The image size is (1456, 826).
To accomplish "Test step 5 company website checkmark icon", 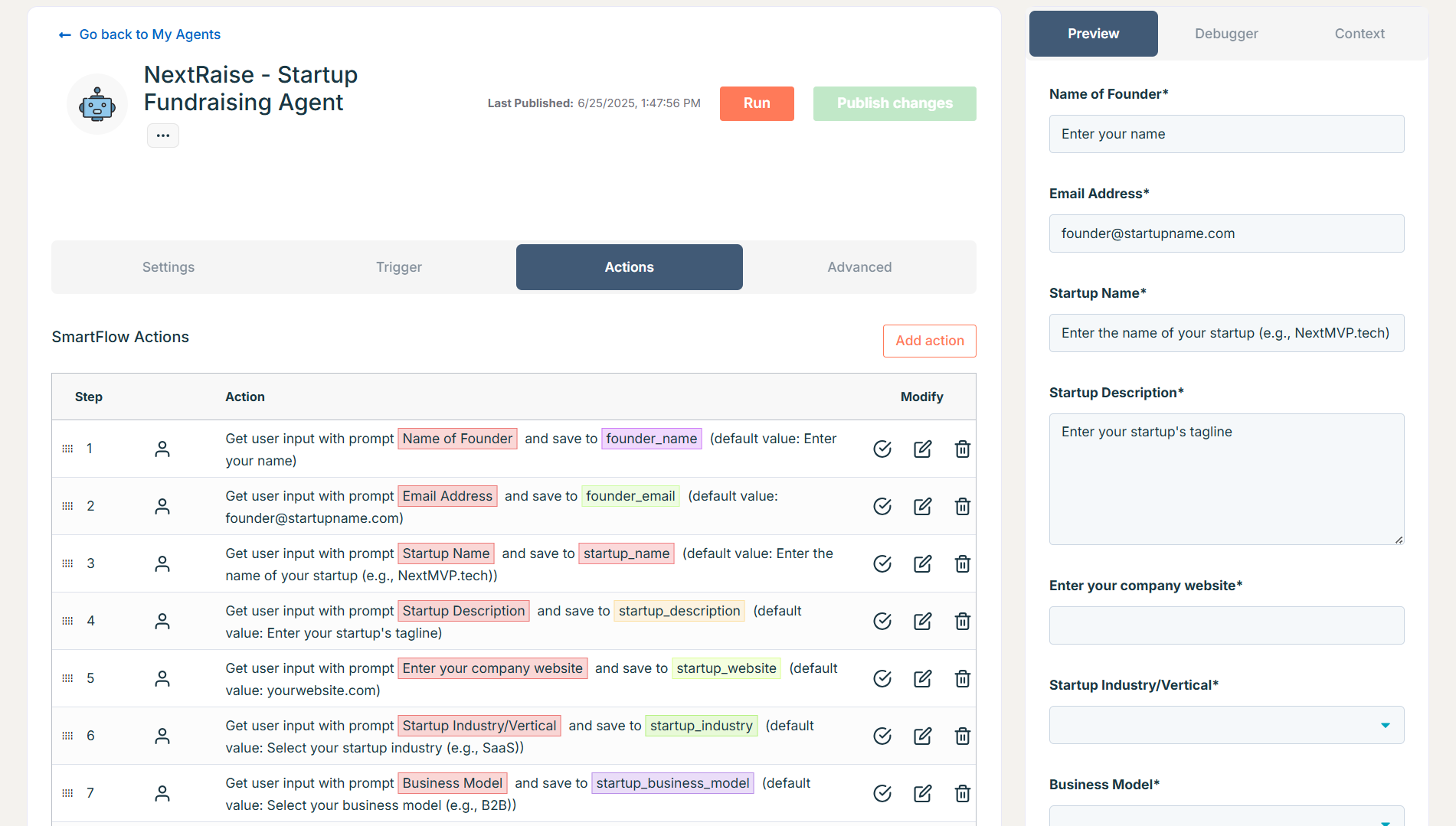I will click(882, 679).
